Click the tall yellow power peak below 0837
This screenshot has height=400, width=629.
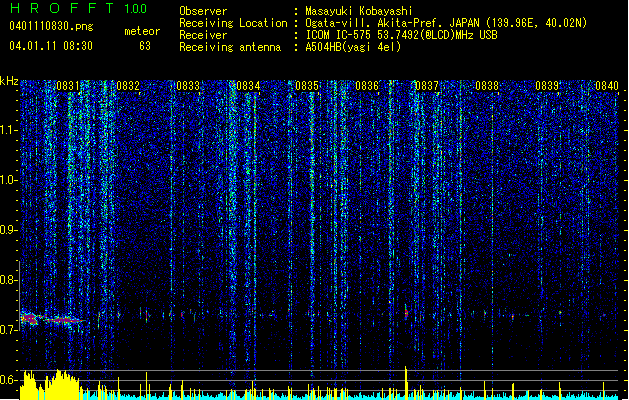point(406,382)
